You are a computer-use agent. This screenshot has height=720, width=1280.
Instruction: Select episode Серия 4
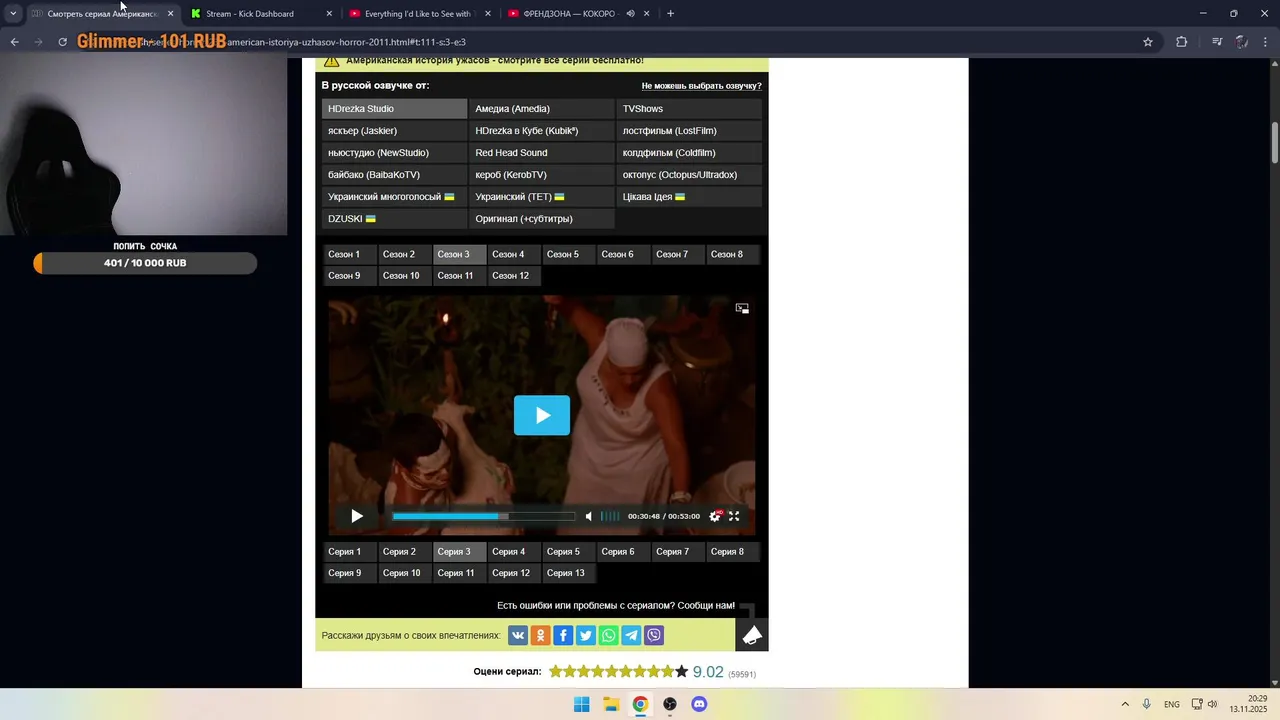pyautogui.click(x=514, y=552)
